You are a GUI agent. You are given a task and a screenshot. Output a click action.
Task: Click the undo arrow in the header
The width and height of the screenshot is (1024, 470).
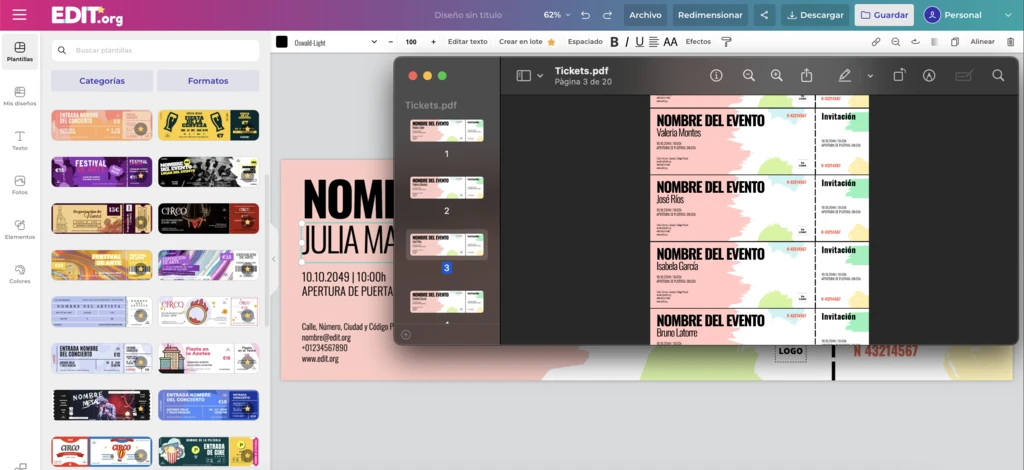[585, 15]
